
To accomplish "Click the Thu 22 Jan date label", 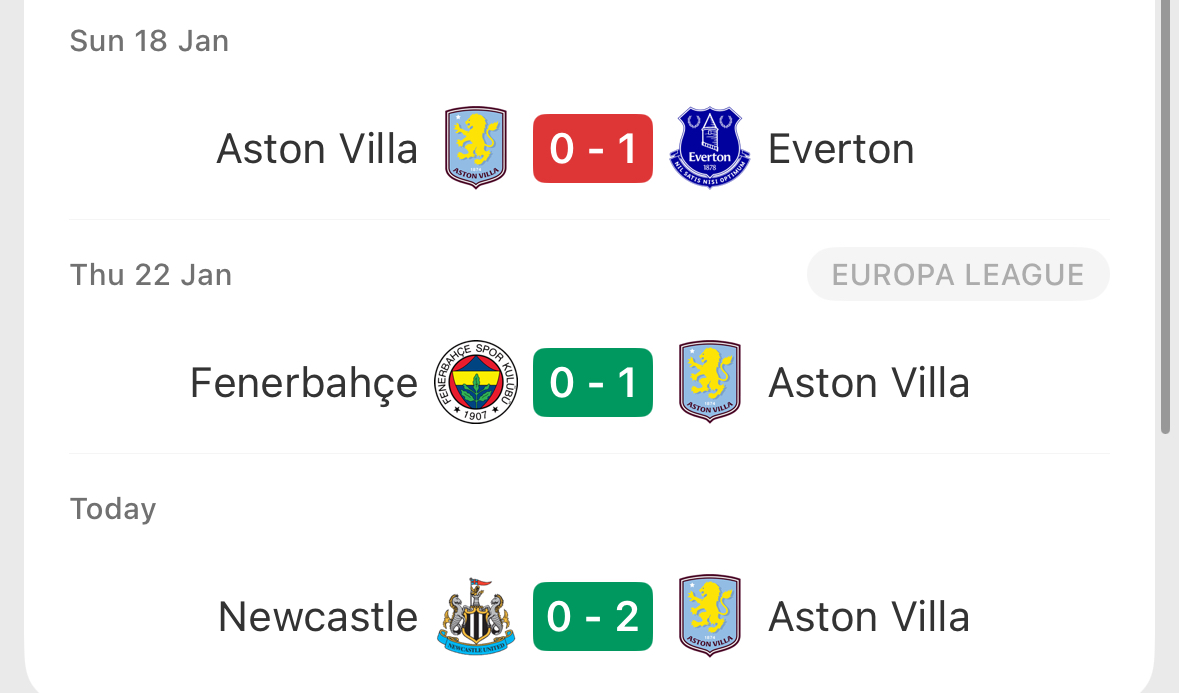I will click(151, 275).
